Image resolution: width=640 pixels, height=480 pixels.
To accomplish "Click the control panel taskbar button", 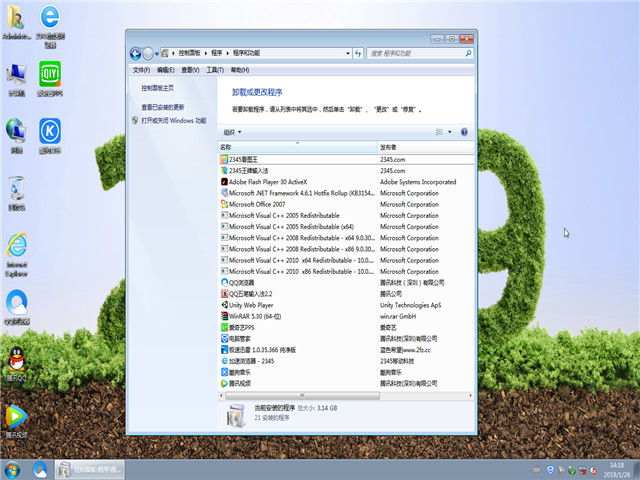I will (x=90, y=470).
